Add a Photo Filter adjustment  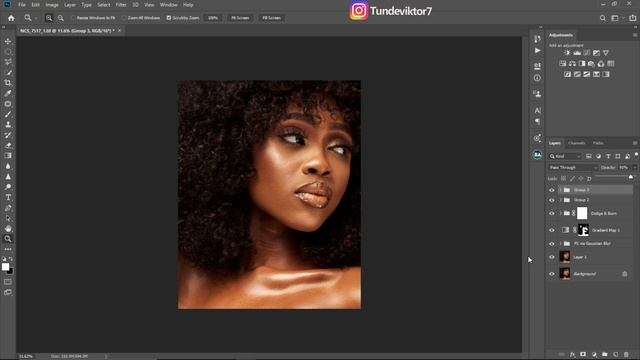pyautogui.click(x=591, y=64)
